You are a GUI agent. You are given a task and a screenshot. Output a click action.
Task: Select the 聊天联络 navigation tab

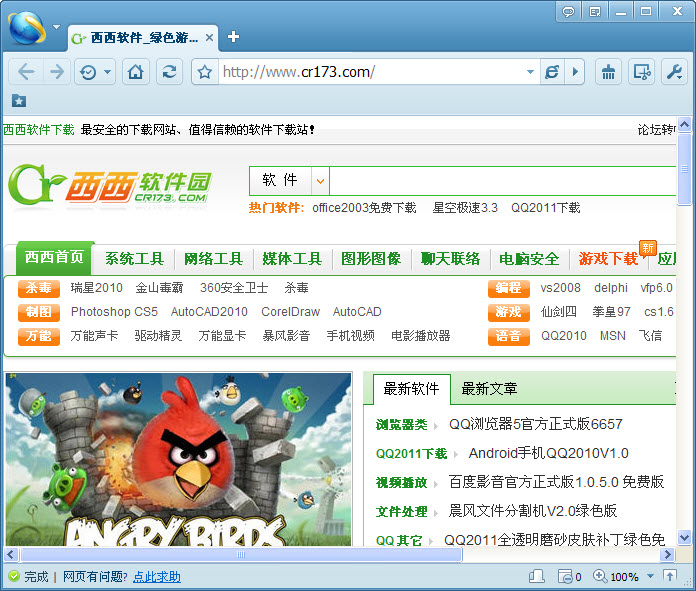click(x=450, y=259)
